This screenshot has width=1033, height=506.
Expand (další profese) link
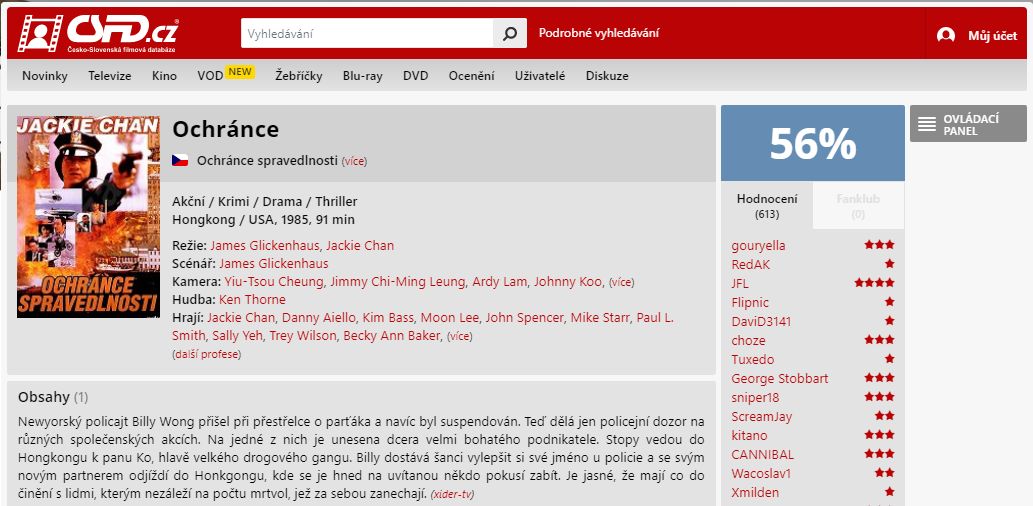click(x=206, y=354)
